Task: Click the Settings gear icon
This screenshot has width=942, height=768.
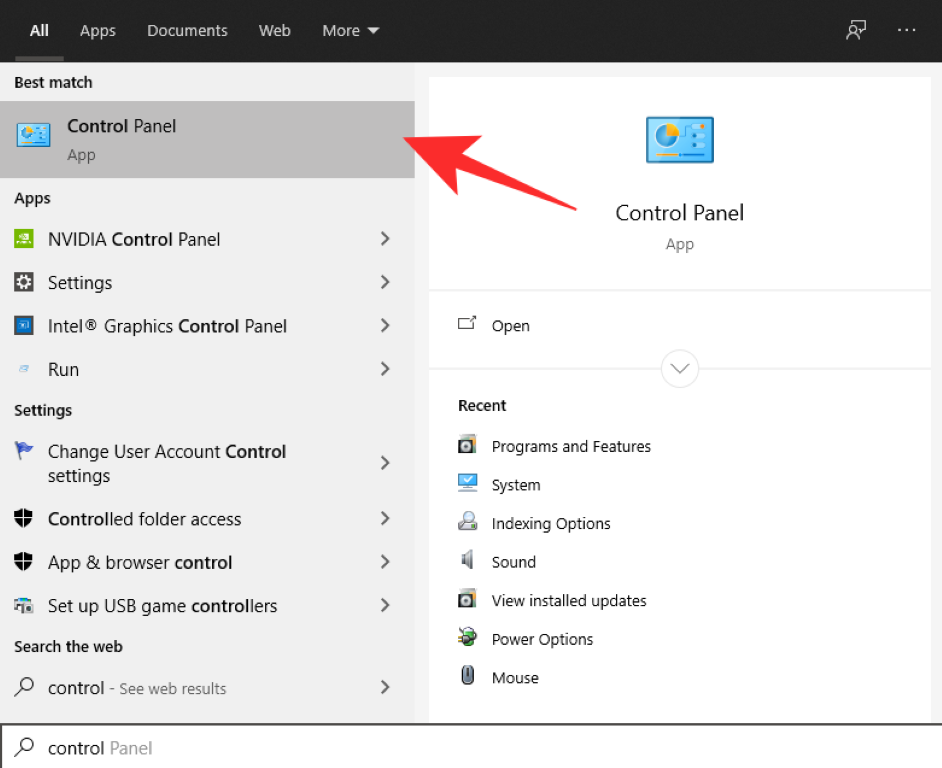Action: [x=24, y=282]
